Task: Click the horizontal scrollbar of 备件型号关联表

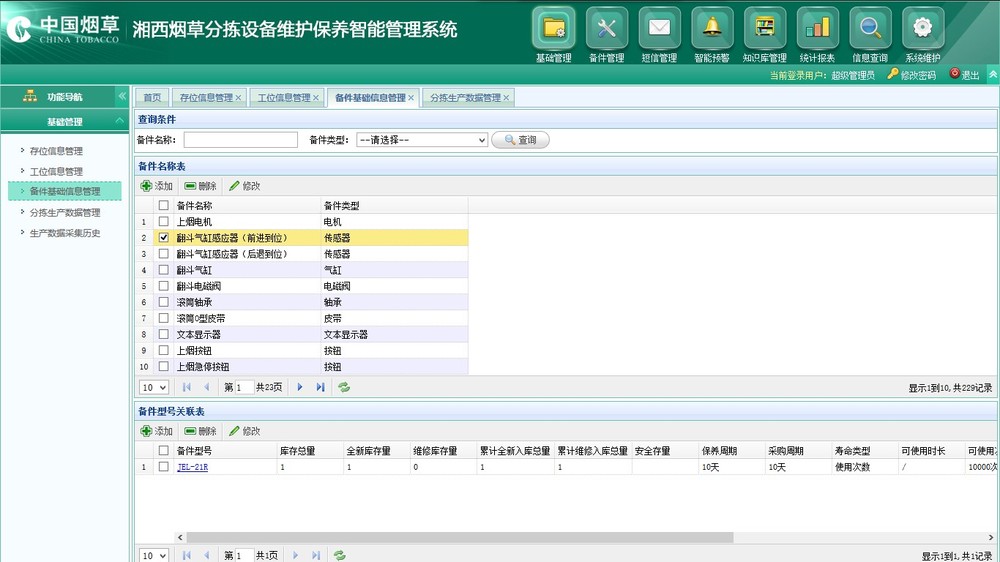Action: coord(460,537)
